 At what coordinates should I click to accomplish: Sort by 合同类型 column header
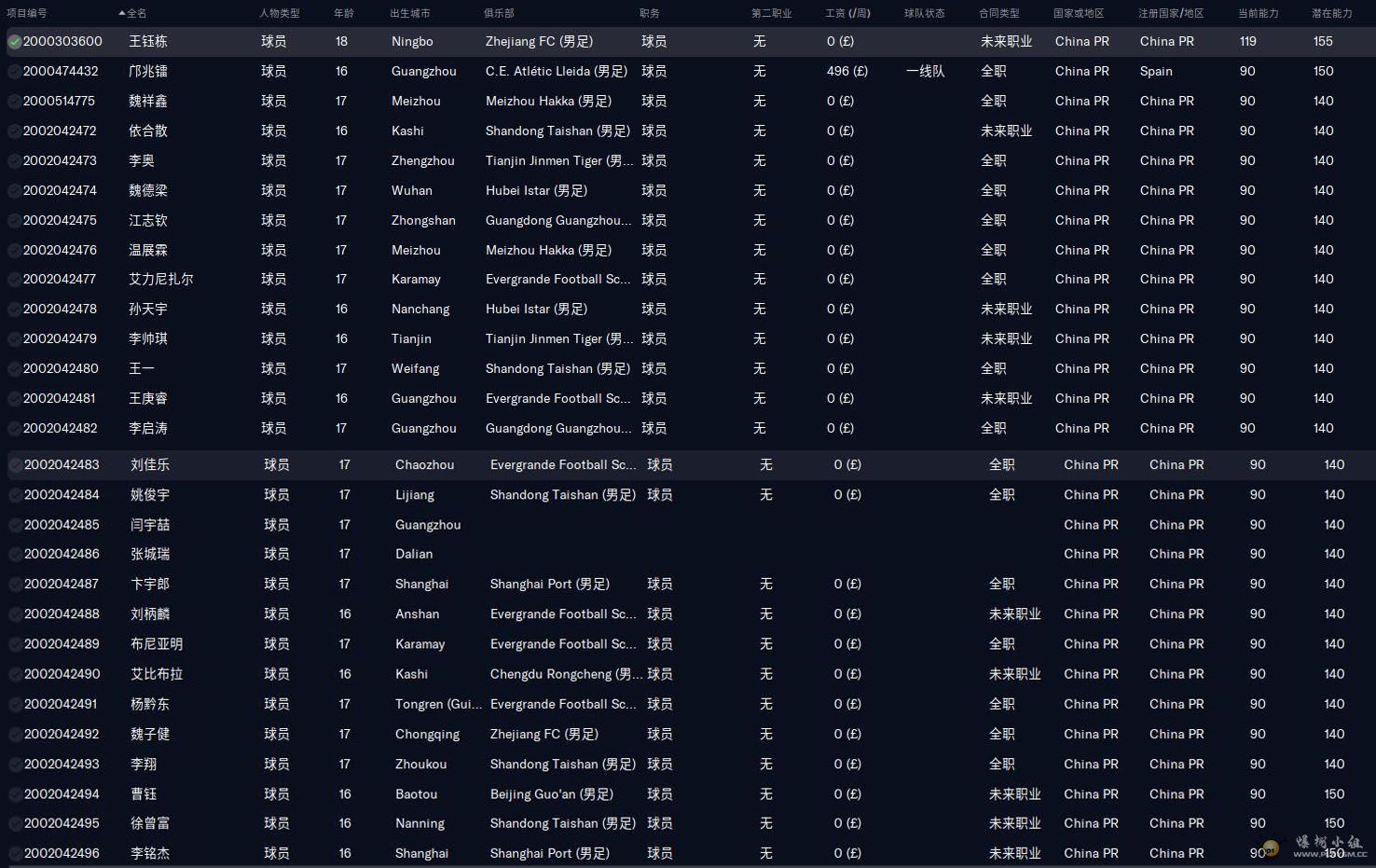point(998,13)
